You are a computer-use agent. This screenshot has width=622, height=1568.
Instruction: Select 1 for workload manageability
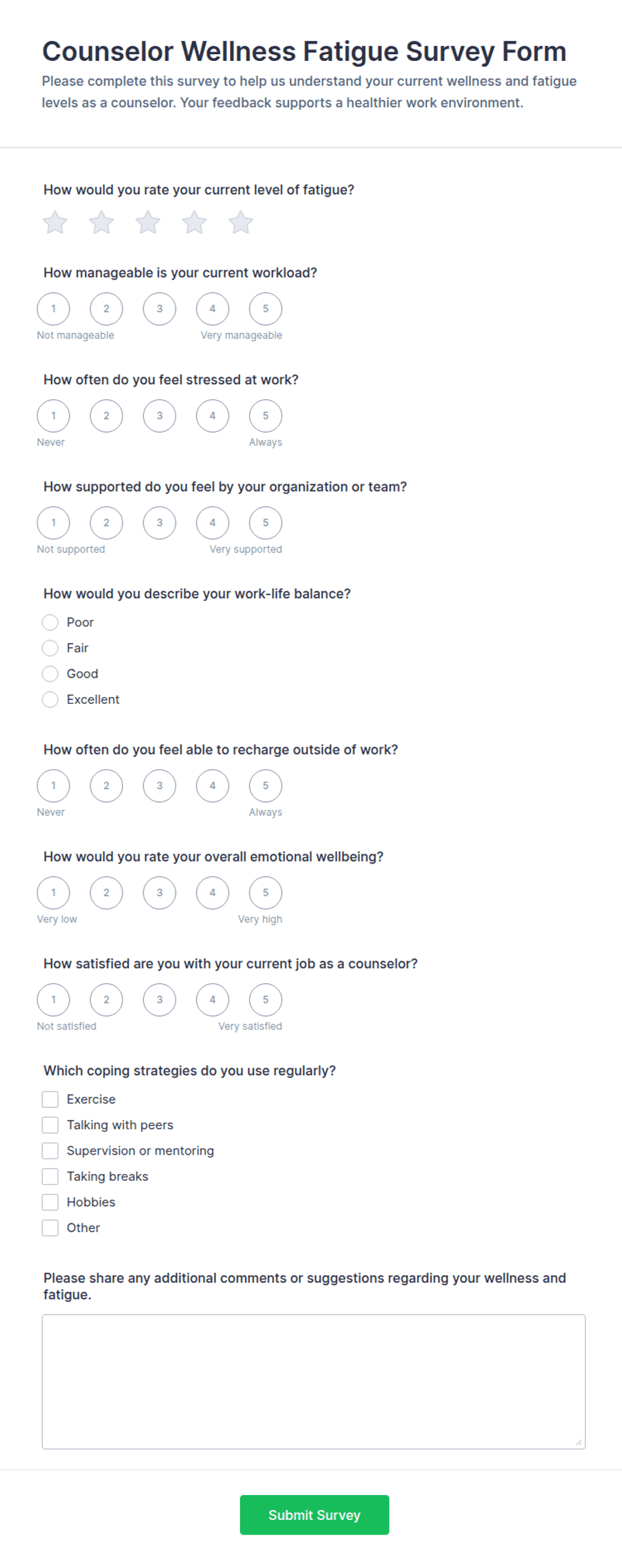point(54,309)
